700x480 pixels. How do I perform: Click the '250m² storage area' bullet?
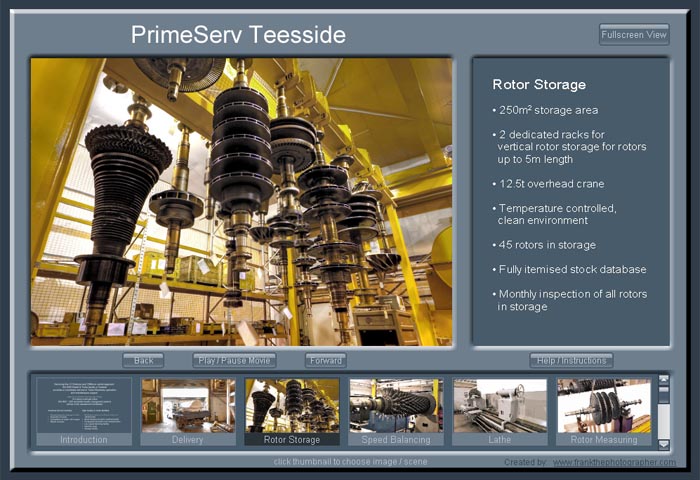pyautogui.click(x=545, y=110)
